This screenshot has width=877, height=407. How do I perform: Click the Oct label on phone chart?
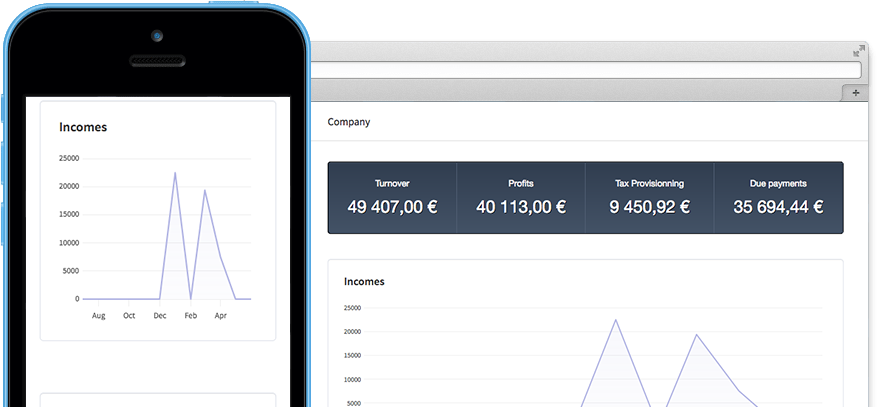pyautogui.click(x=129, y=316)
